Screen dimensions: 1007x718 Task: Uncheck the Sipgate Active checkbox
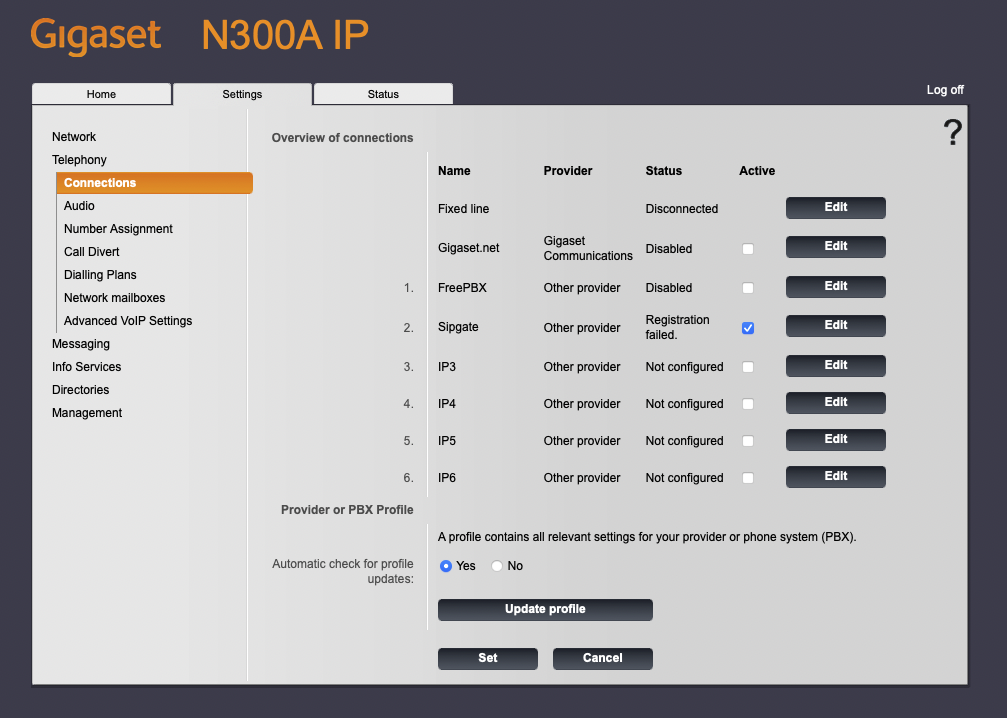[748, 328]
